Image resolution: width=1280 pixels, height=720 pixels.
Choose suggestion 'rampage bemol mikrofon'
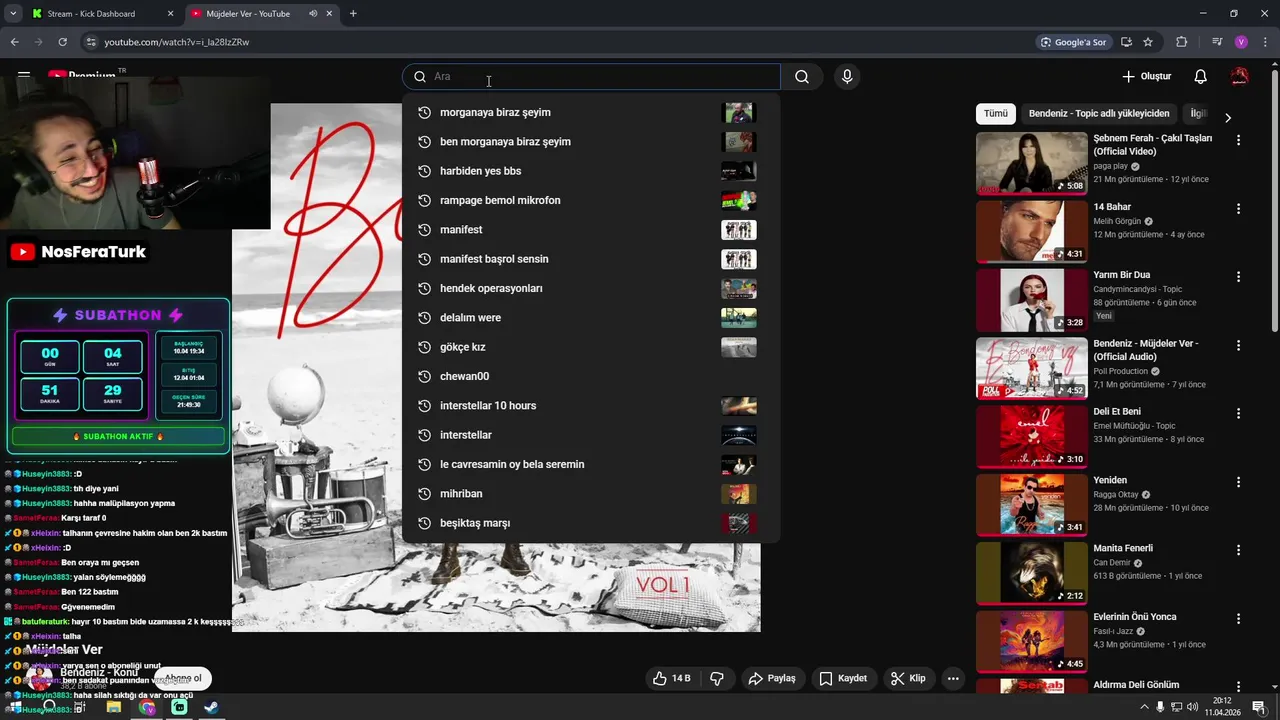click(591, 200)
